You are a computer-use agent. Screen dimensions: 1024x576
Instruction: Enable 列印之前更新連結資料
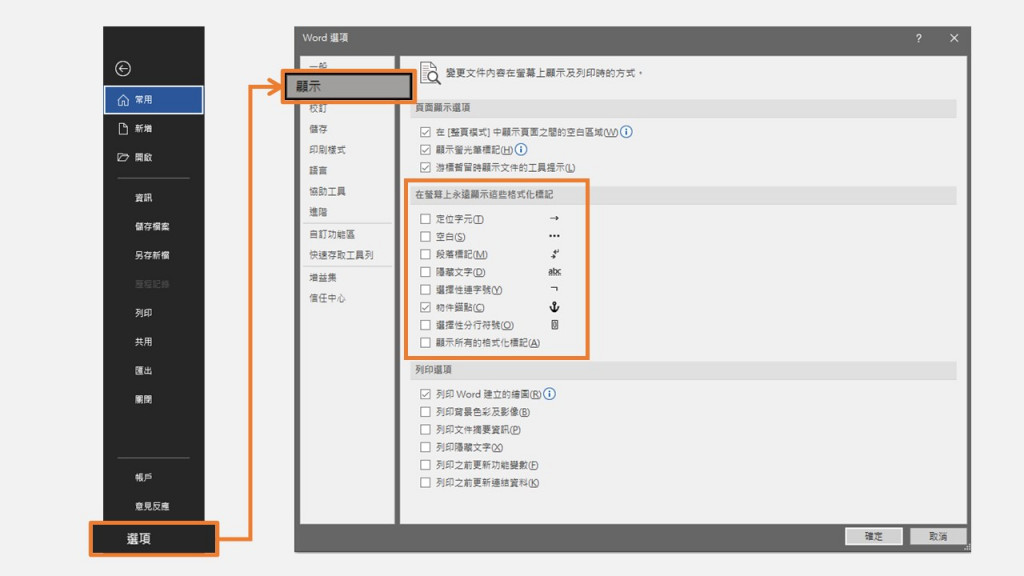(425, 483)
